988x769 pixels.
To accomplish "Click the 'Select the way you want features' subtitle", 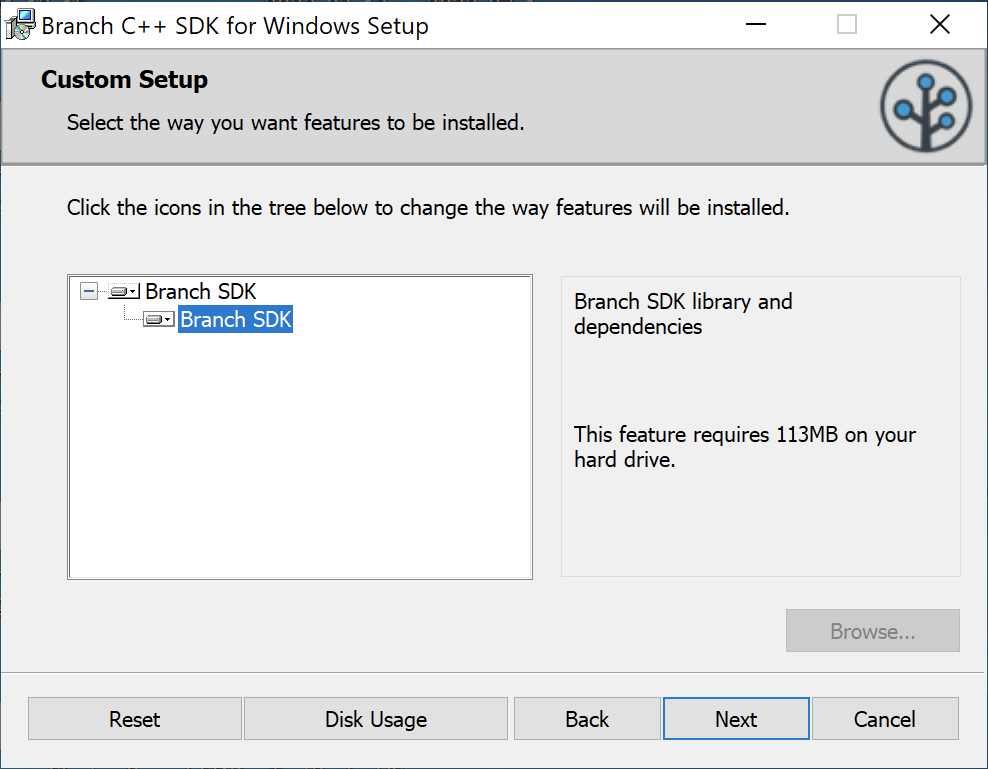I will tap(296, 122).
